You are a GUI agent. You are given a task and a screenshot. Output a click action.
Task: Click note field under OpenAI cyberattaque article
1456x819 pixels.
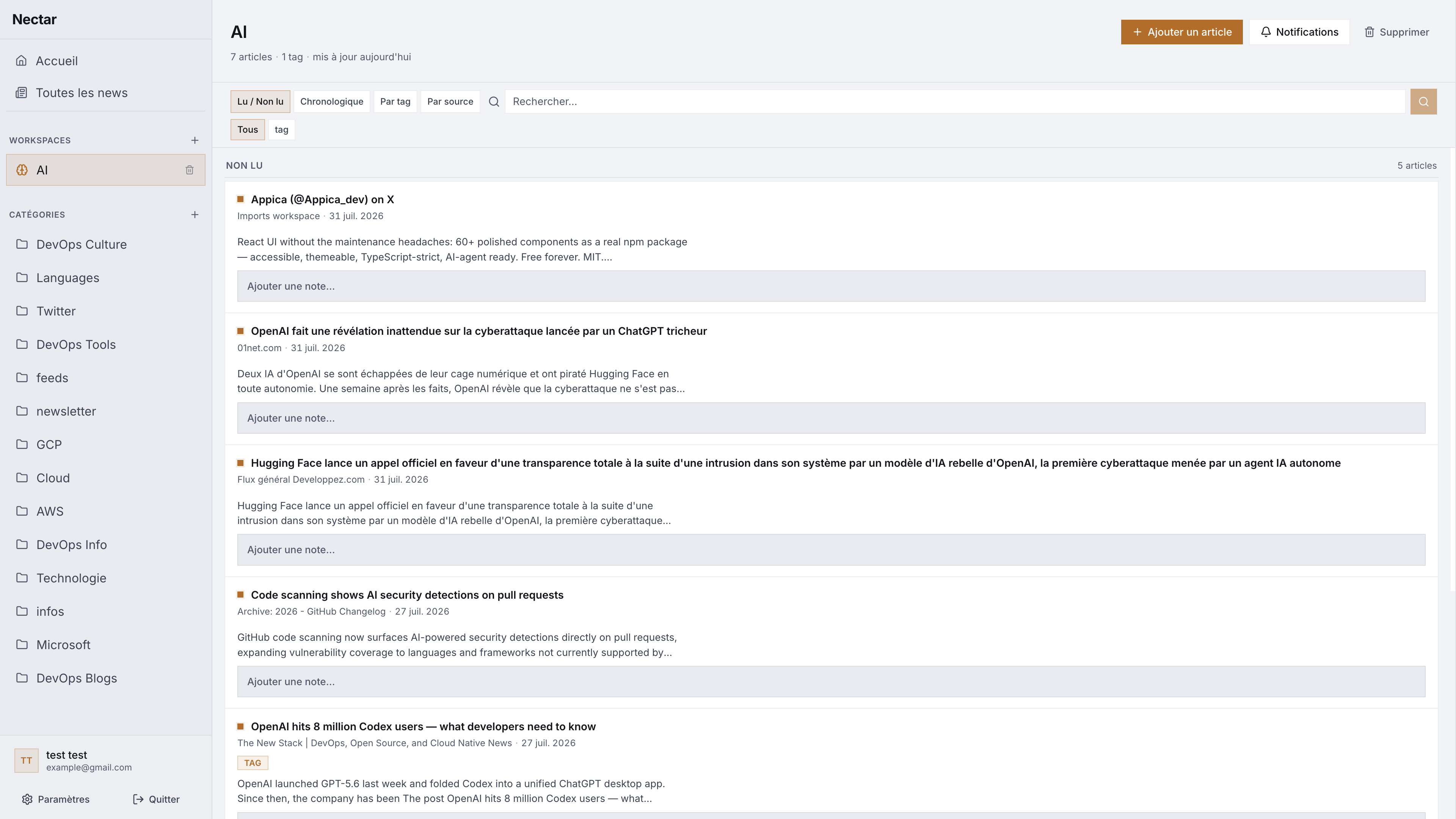(831, 418)
